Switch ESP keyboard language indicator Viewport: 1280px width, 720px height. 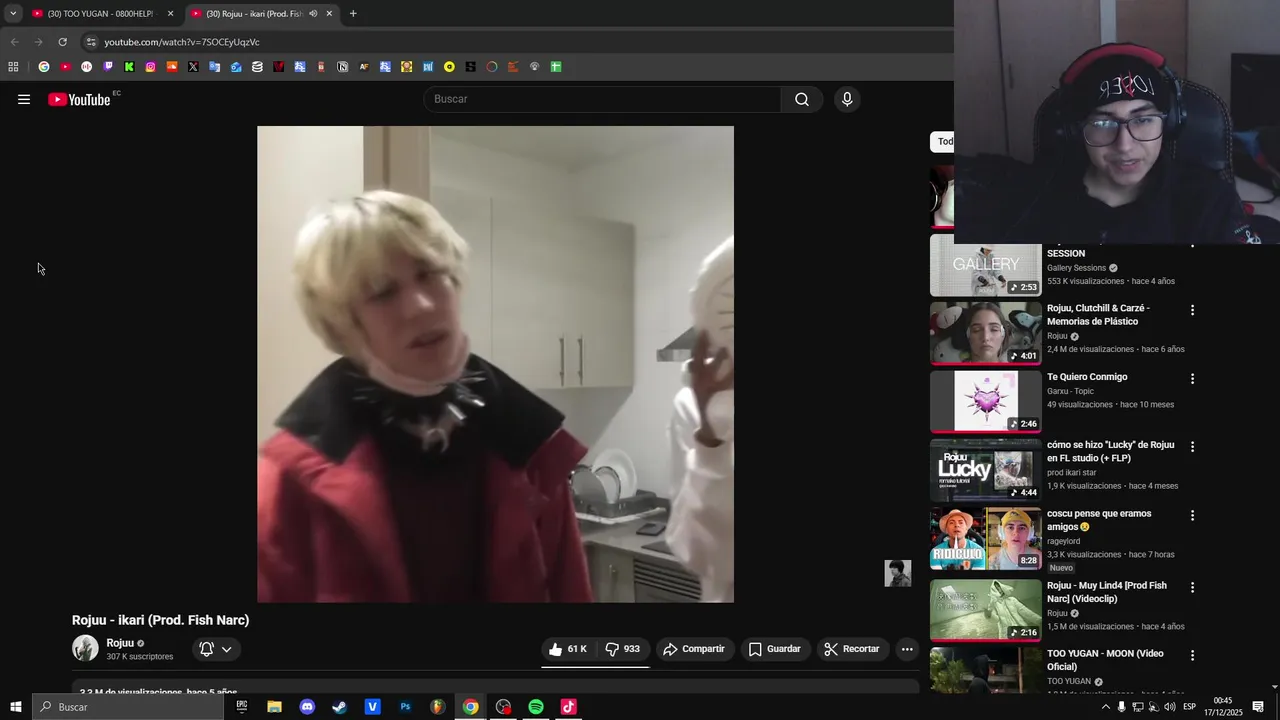click(x=1189, y=707)
